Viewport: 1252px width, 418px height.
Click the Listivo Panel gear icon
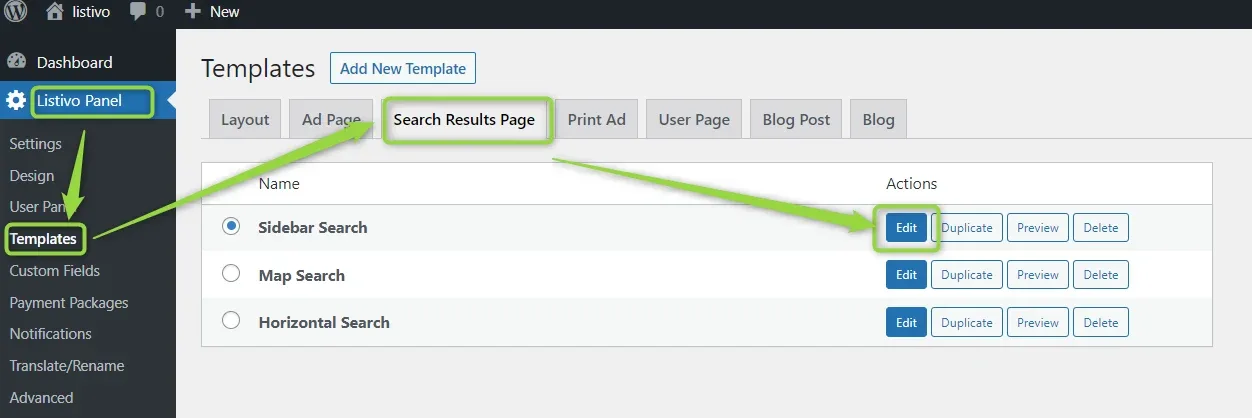pyautogui.click(x=16, y=101)
